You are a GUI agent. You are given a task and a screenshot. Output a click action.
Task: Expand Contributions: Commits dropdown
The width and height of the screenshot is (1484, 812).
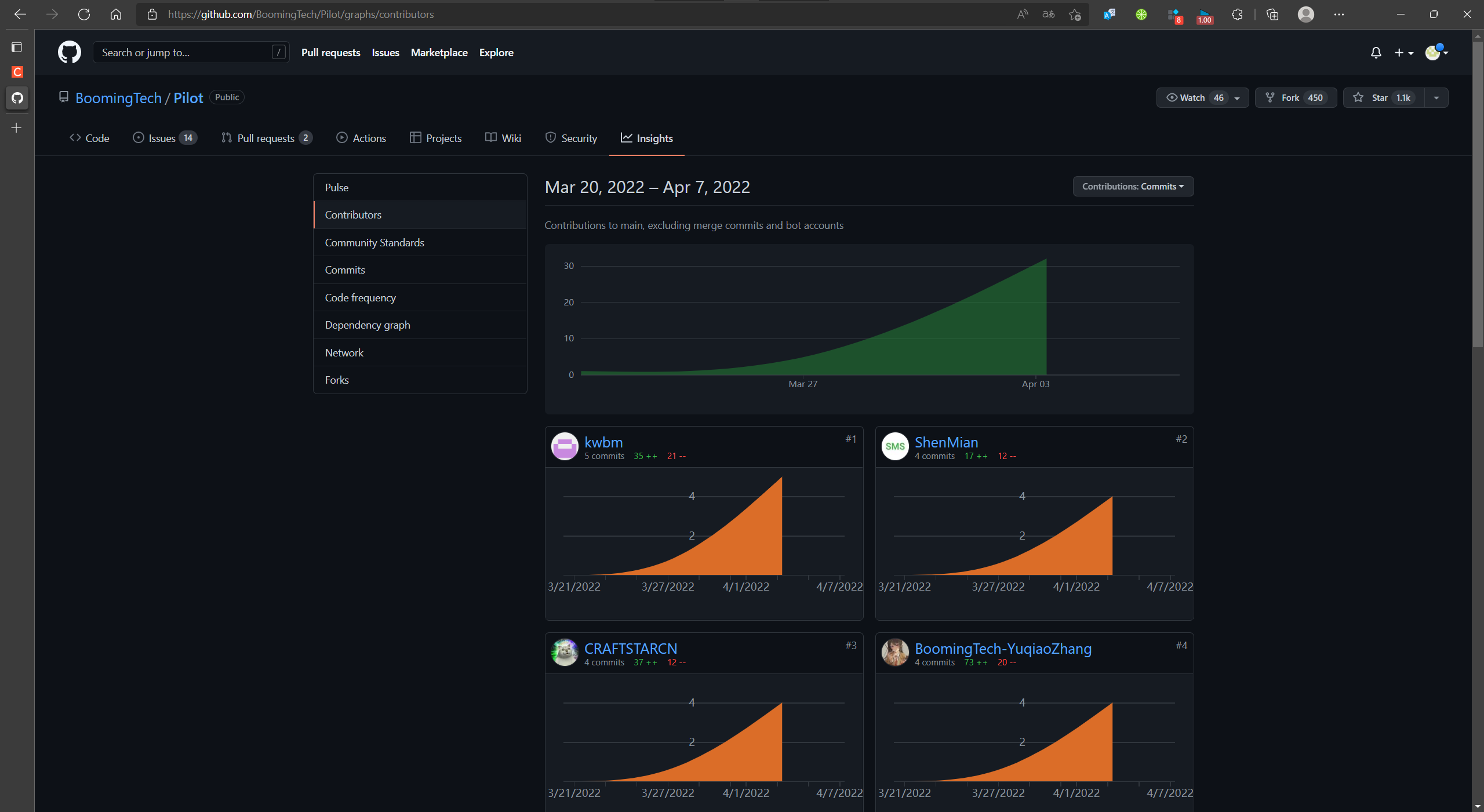tap(1133, 186)
